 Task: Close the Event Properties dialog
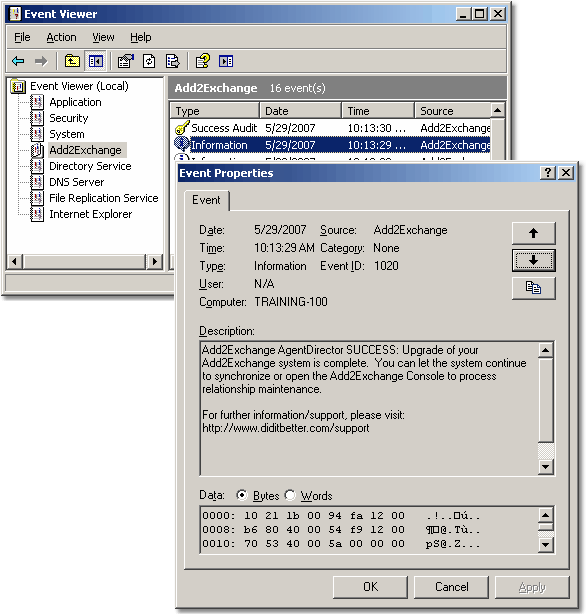click(x=566, y=172)
